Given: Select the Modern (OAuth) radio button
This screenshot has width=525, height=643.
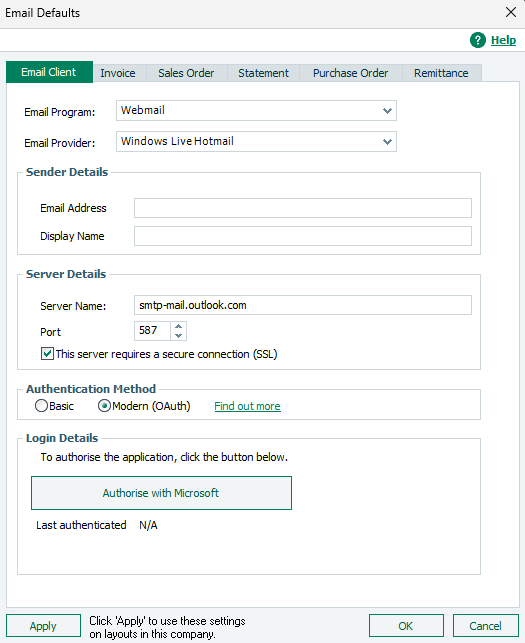Looking at the screenshot, I should (104, 406).
